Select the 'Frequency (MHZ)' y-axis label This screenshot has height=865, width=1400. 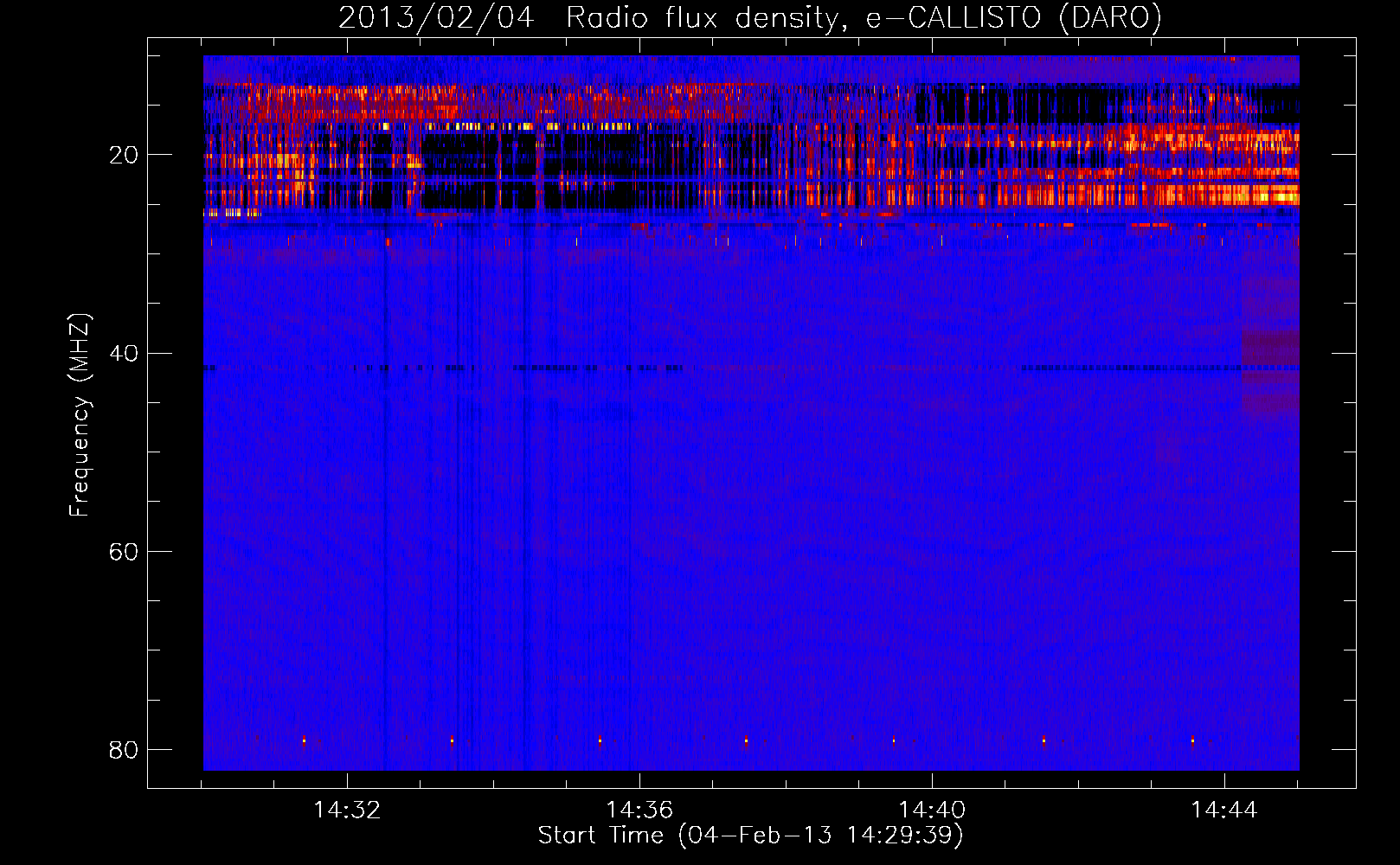[79, 415]
